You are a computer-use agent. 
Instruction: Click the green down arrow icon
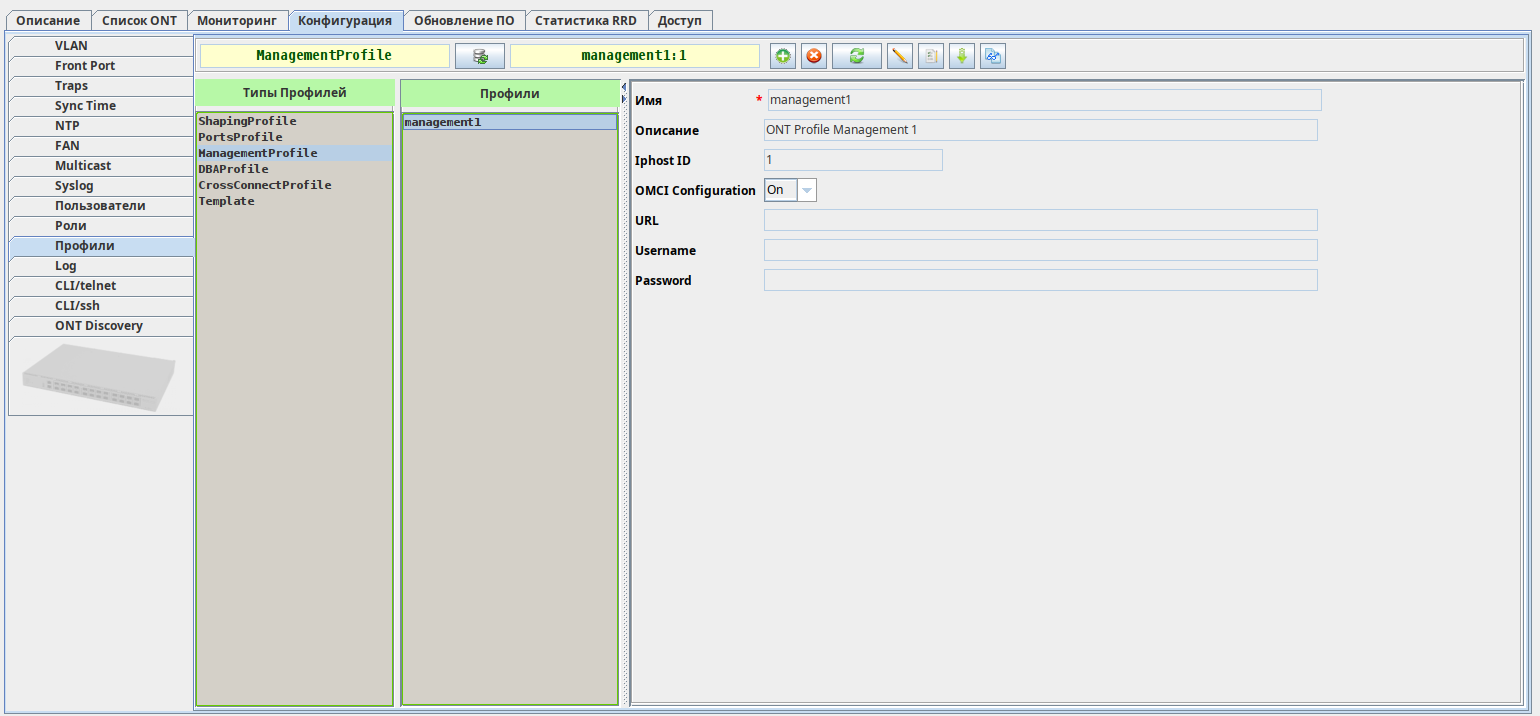(x=962, y=56)
